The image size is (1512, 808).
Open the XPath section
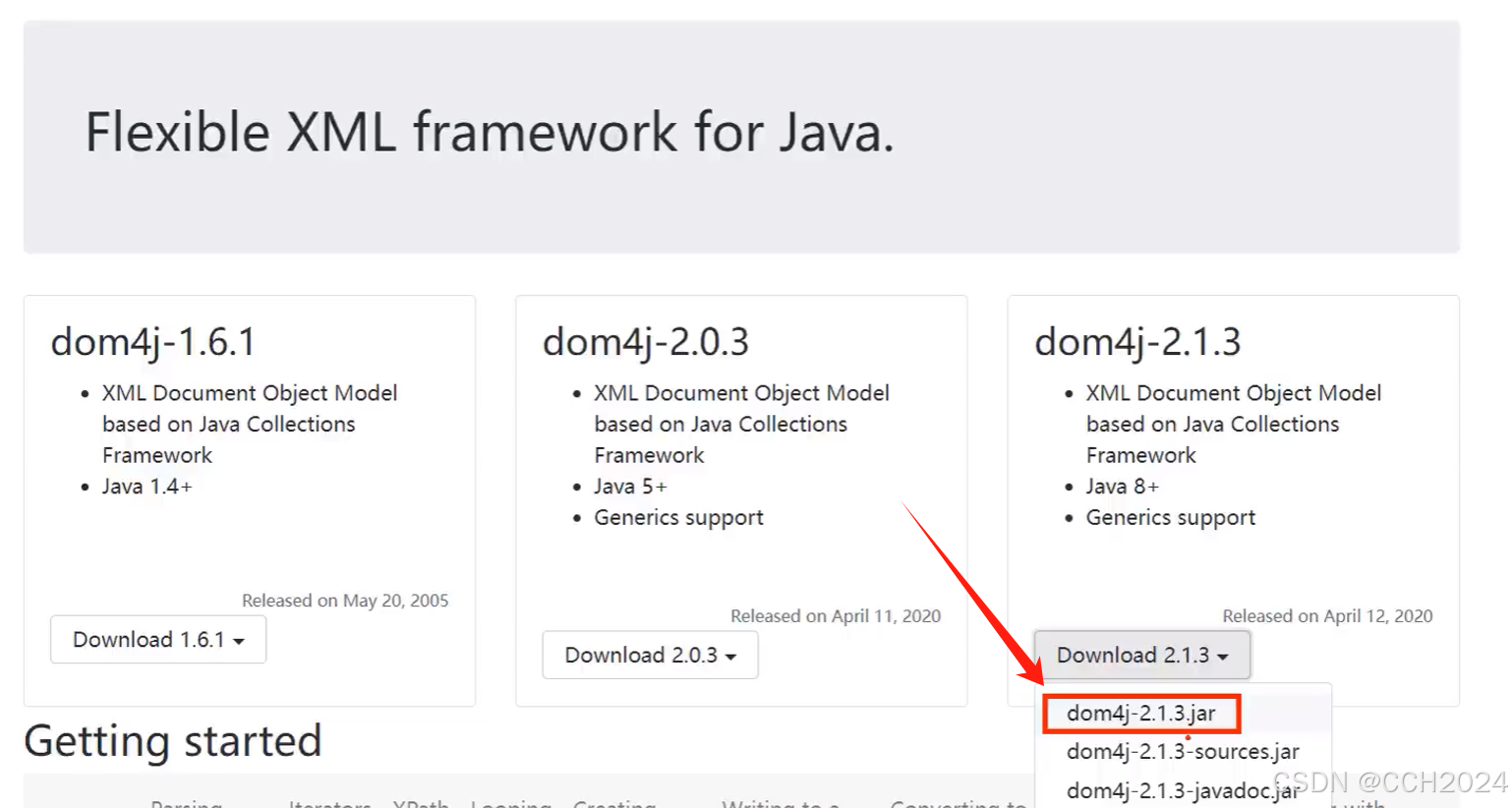[x=423, y=803]
